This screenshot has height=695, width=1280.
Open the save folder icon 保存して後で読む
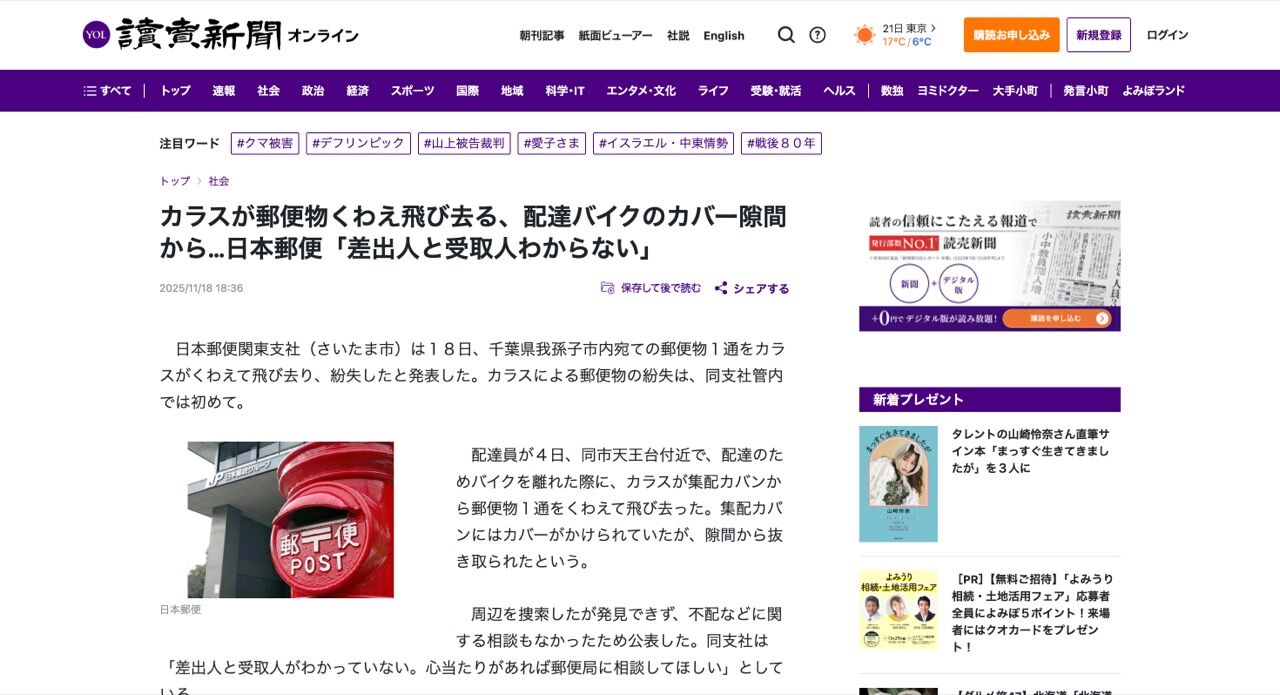pos(607,288)
